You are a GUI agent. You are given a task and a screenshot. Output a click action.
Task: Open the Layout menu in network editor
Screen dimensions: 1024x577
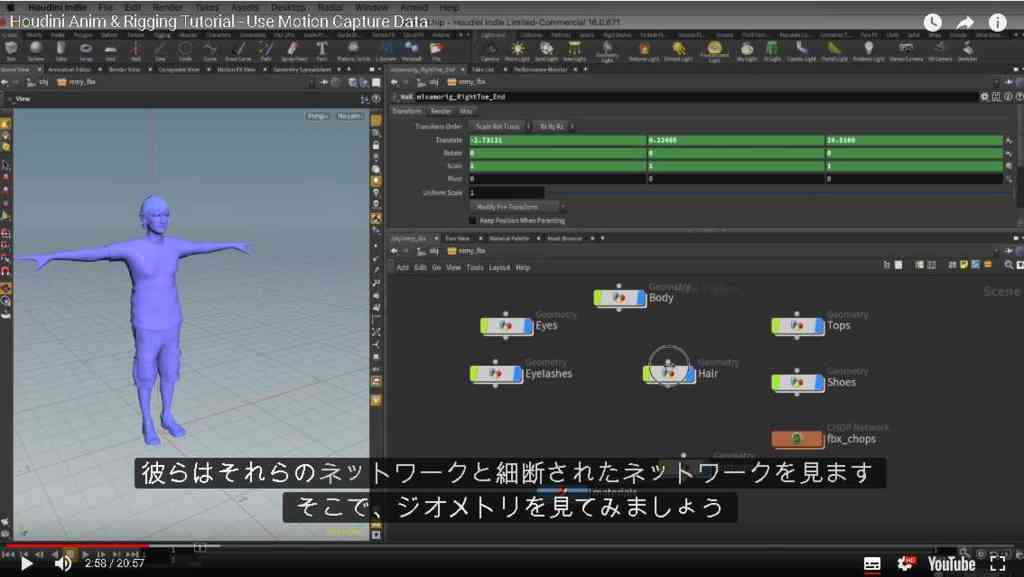499,268
